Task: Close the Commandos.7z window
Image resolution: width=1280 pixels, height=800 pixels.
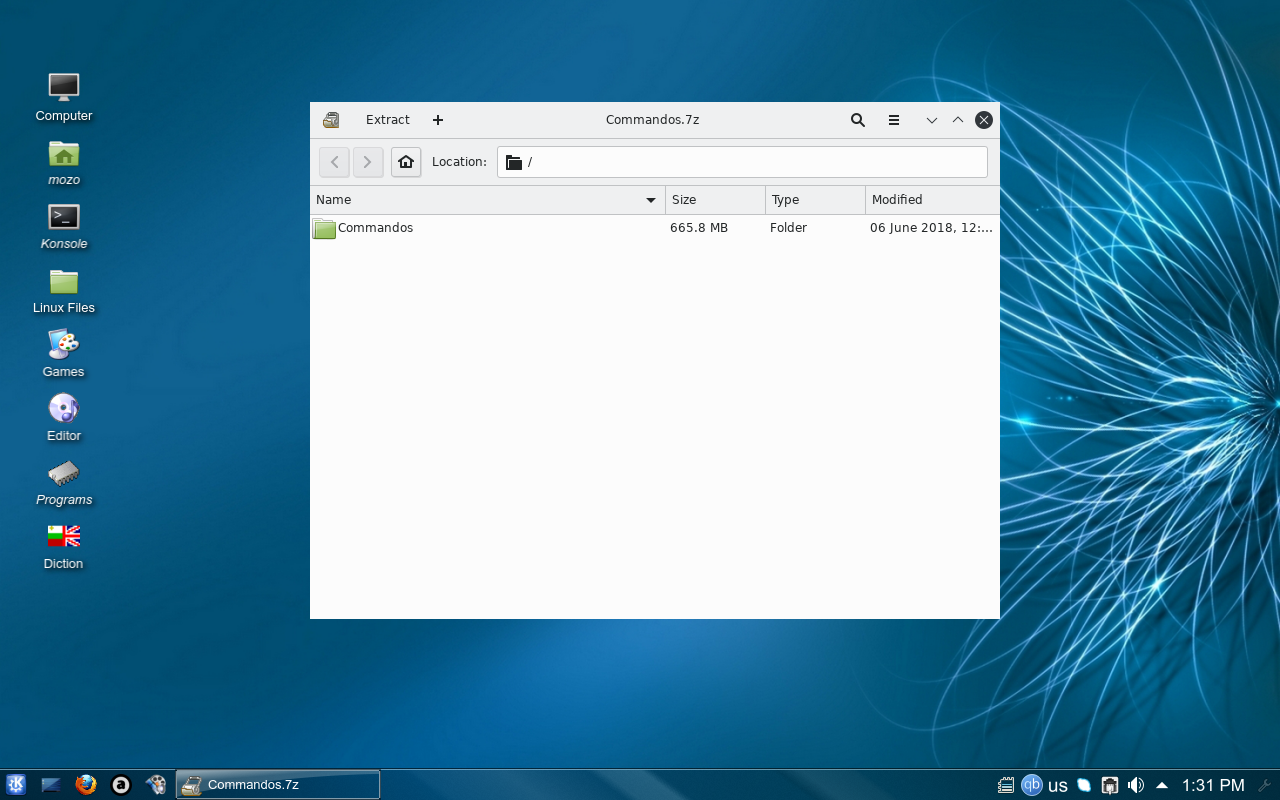Action: (984, 120)
